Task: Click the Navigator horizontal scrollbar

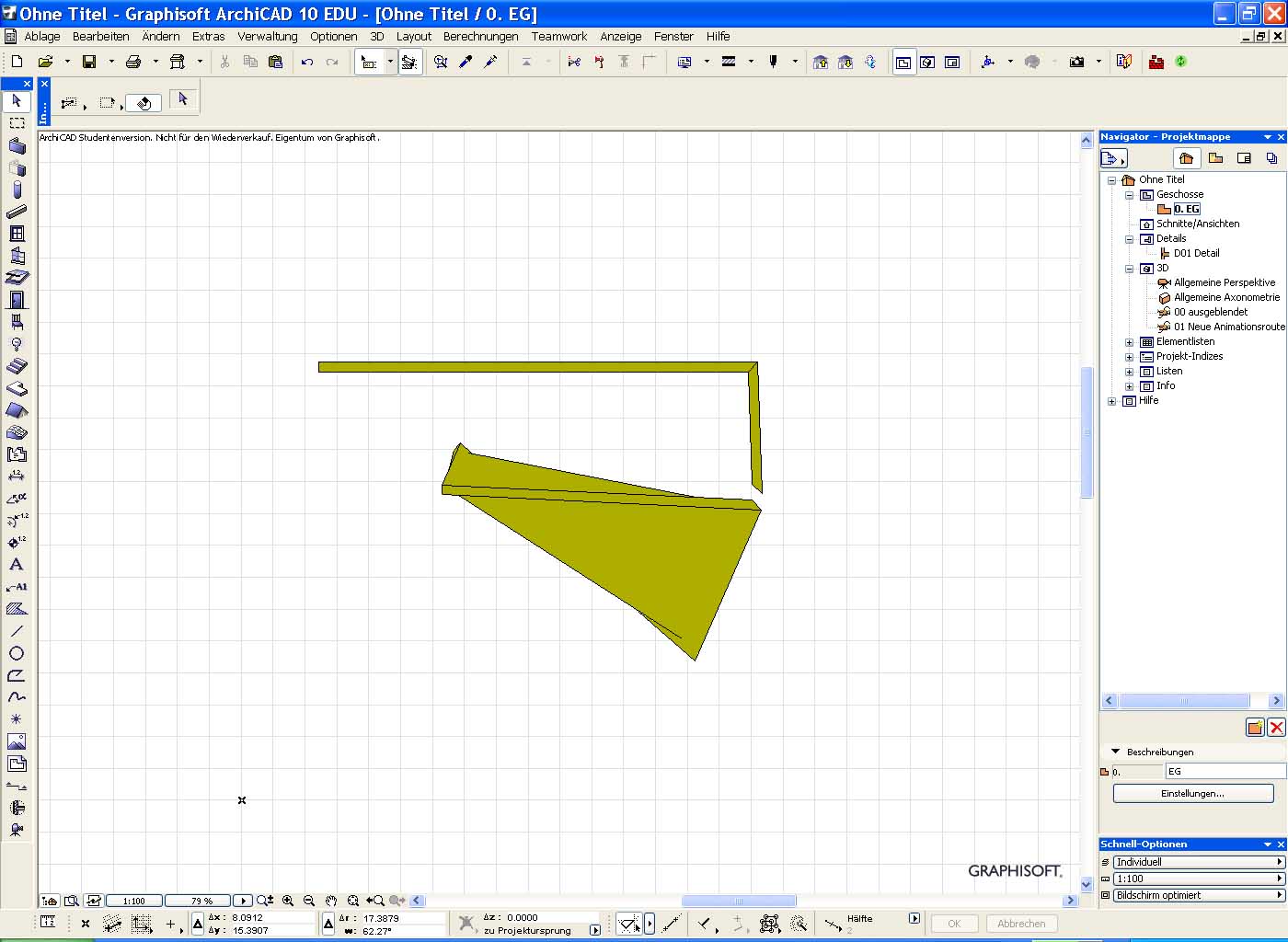Action: tap(1184, 701)
